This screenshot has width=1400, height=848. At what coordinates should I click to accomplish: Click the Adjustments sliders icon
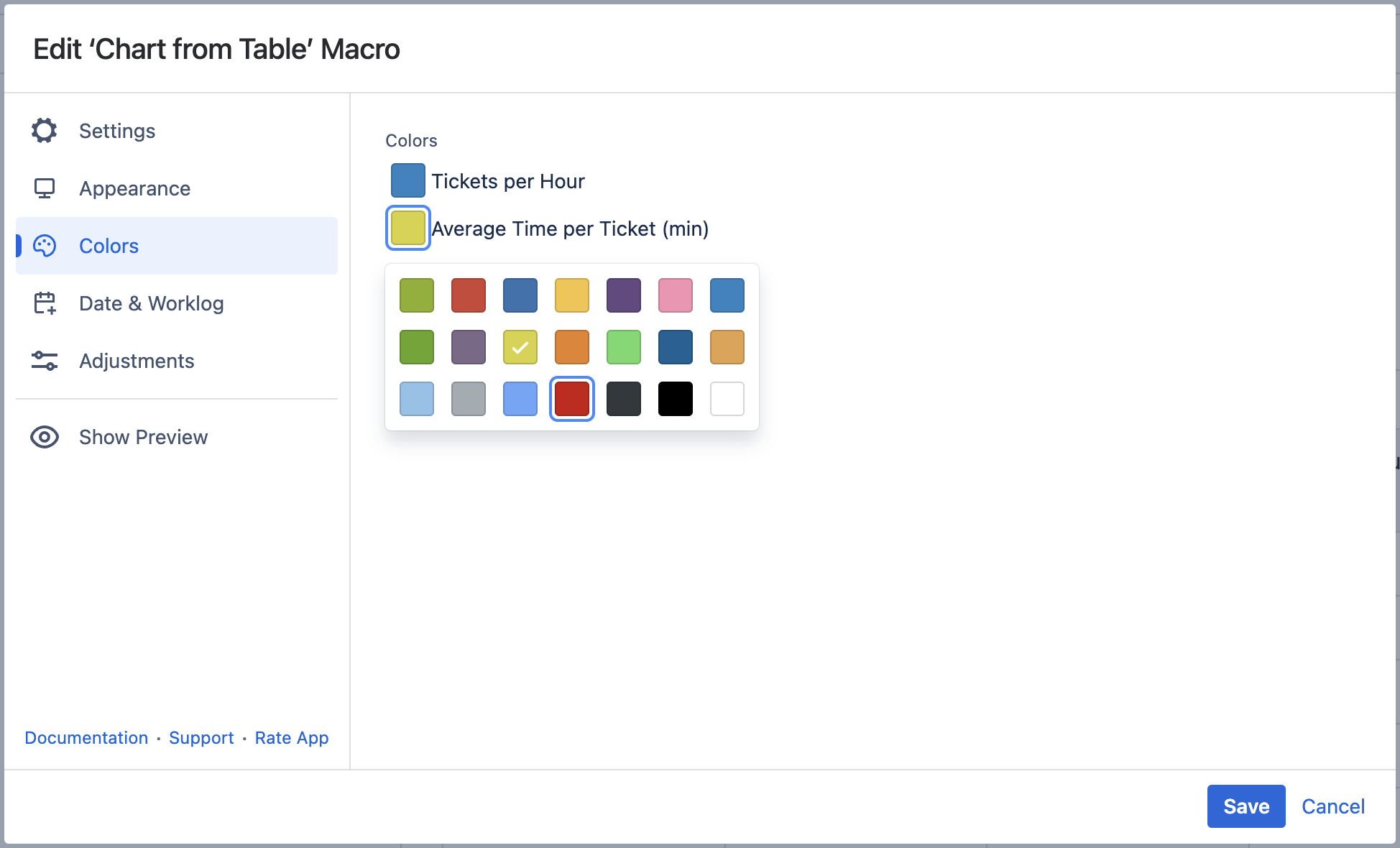tap(44, 361)
